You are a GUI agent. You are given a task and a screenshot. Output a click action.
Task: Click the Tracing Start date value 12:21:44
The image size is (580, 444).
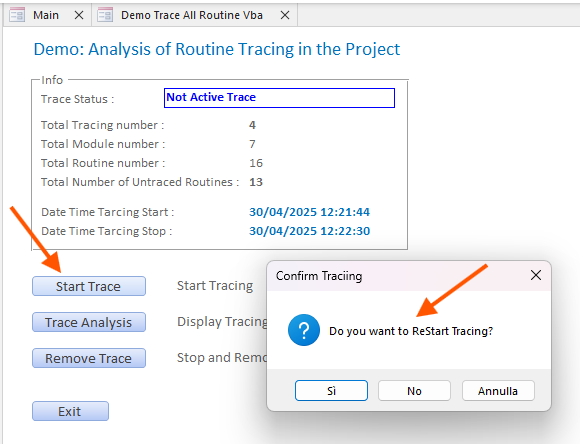point(309,212)
